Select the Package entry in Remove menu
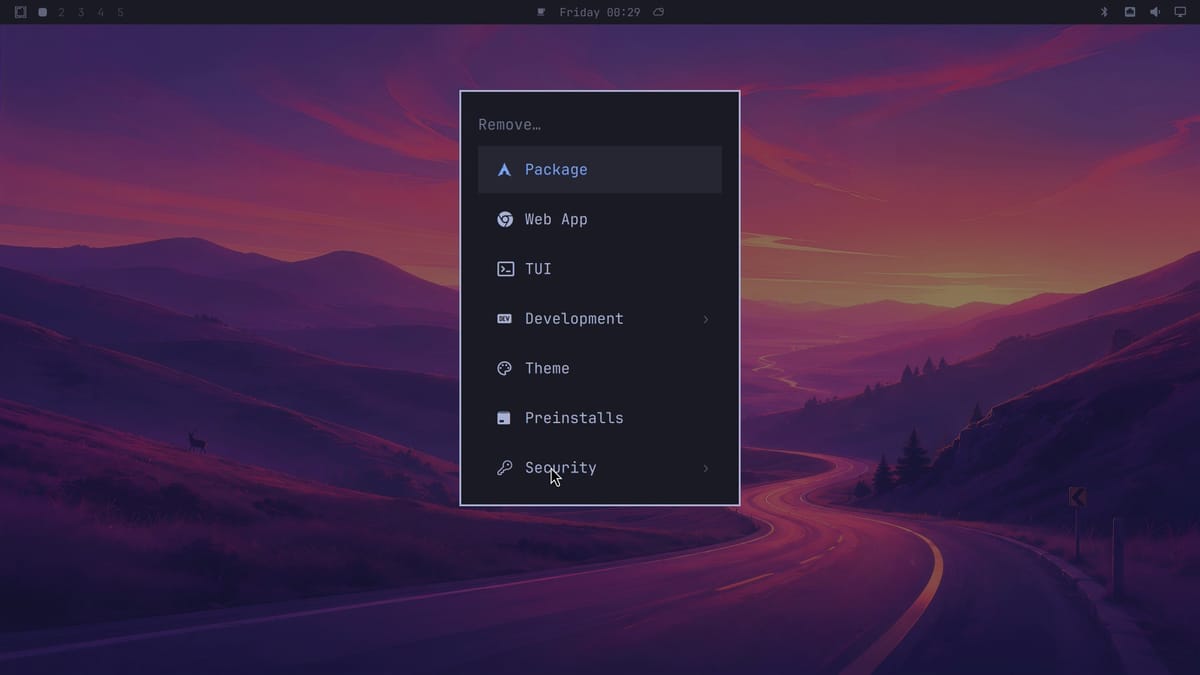Image resolution: width=1200 pixels, height=675 pixels. coord(600,169)
